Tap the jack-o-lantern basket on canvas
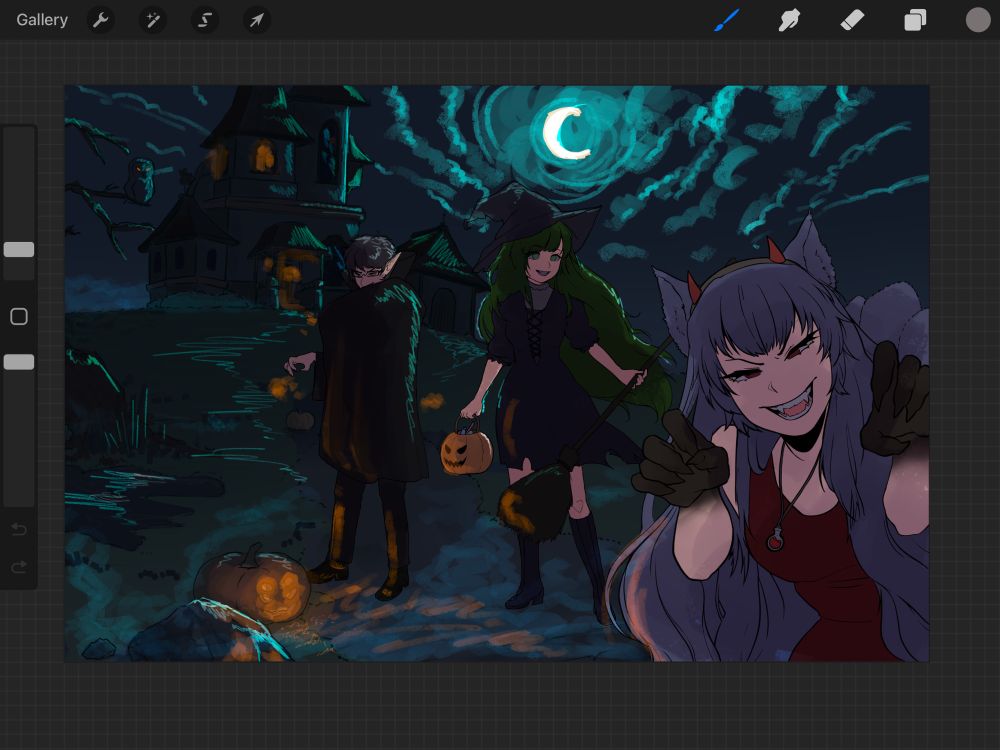1000x750 pixels. (x=466, y=448)
